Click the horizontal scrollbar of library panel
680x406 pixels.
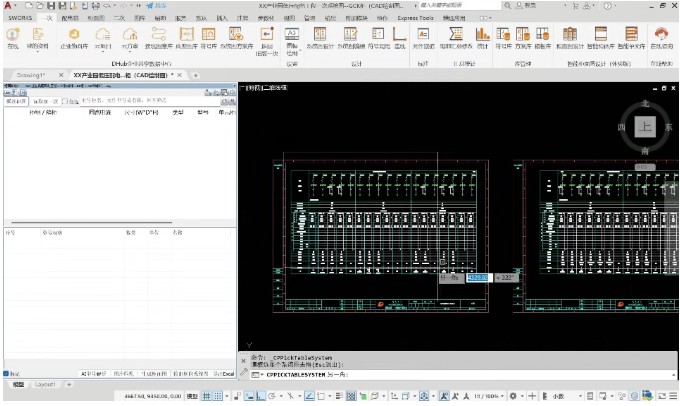tap(92, 223)
